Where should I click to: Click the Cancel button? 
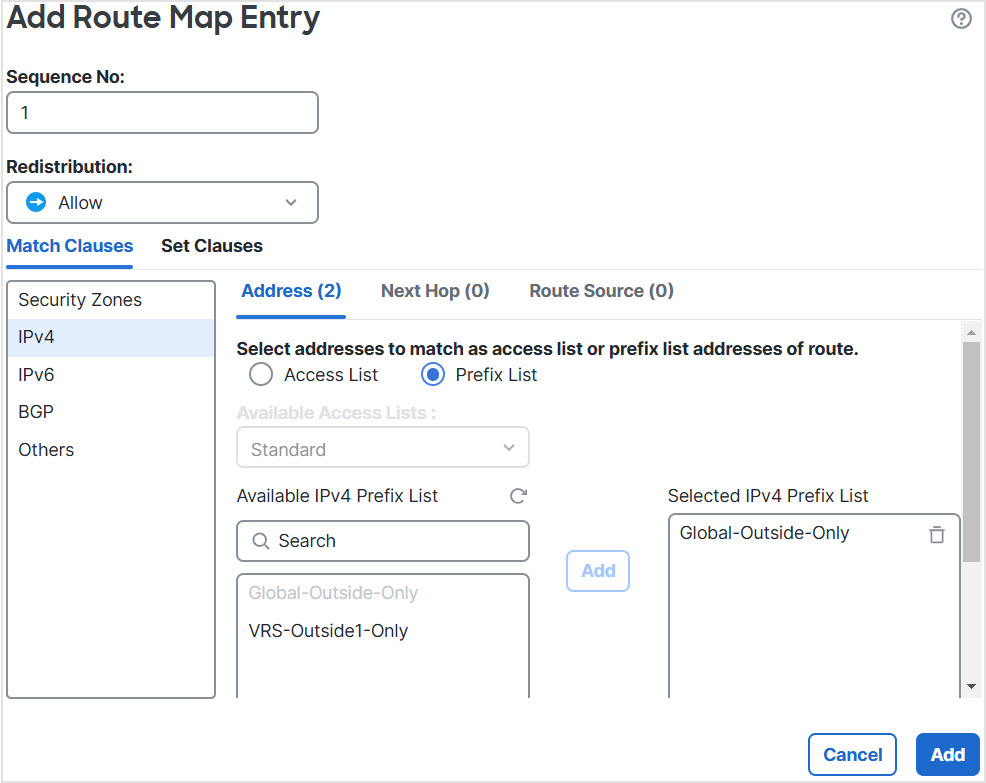852,755
